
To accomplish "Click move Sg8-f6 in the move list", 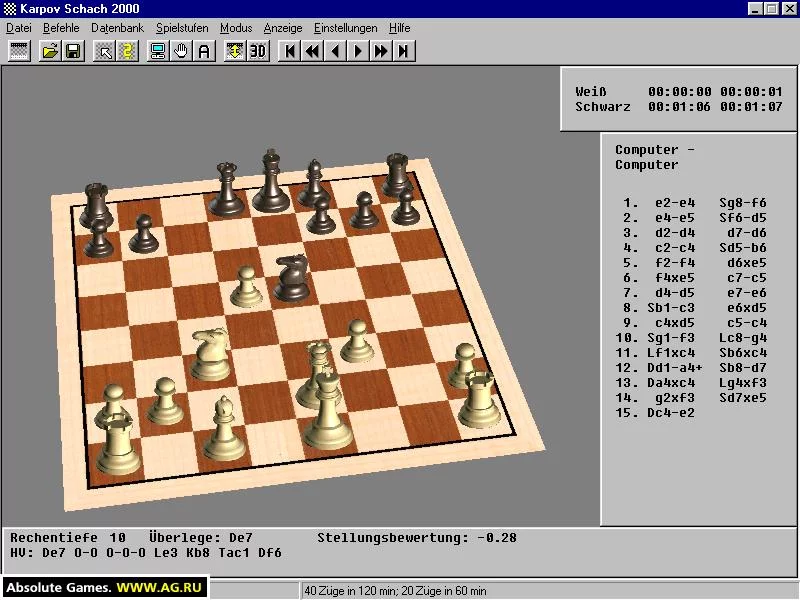I will pos(743,203).
